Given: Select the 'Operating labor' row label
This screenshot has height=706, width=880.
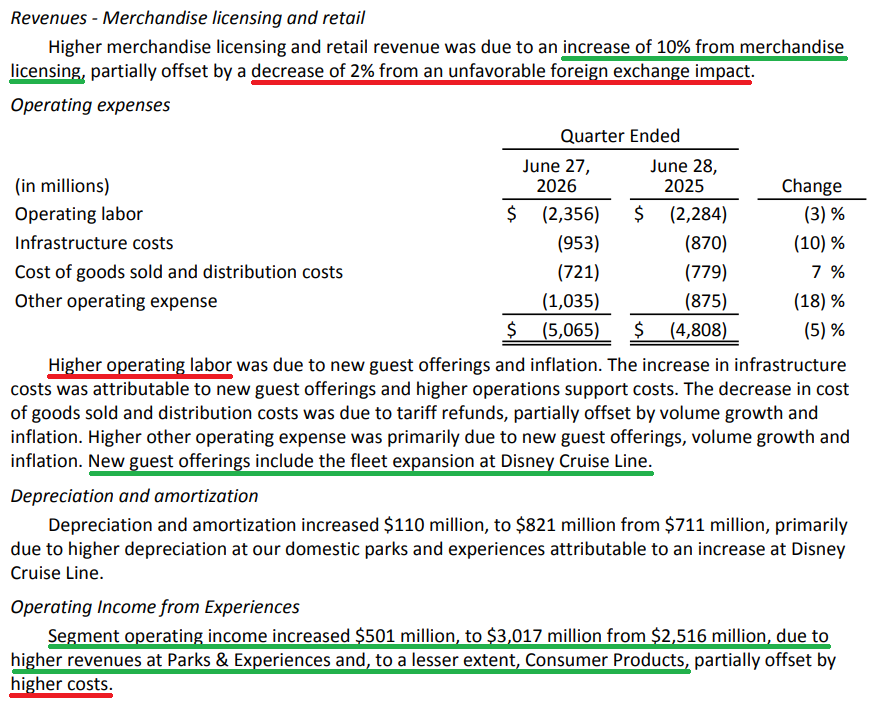Looking at the screenshot, I should point(79,214).
